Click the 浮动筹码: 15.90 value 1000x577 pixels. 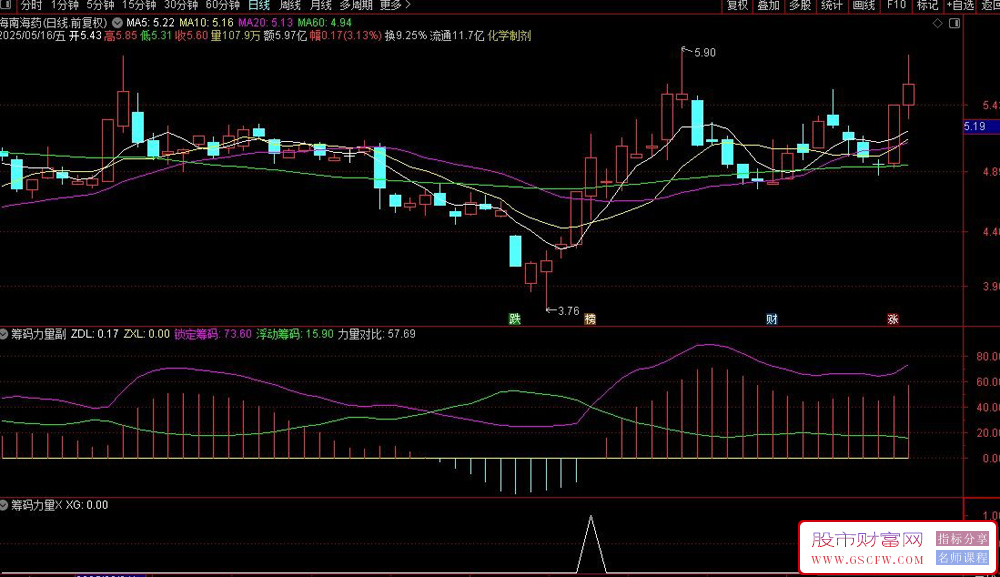coord(295,334)
